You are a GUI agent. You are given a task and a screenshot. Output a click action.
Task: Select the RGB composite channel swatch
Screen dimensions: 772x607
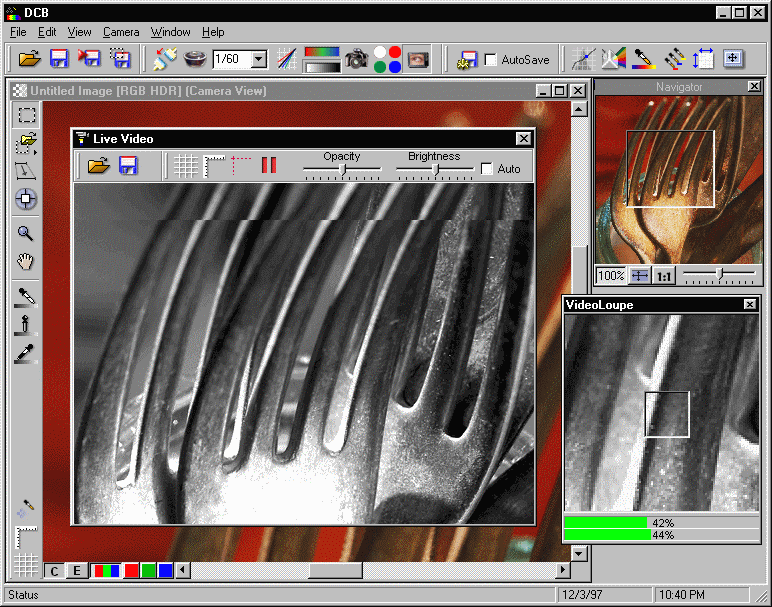pos(106,571)
